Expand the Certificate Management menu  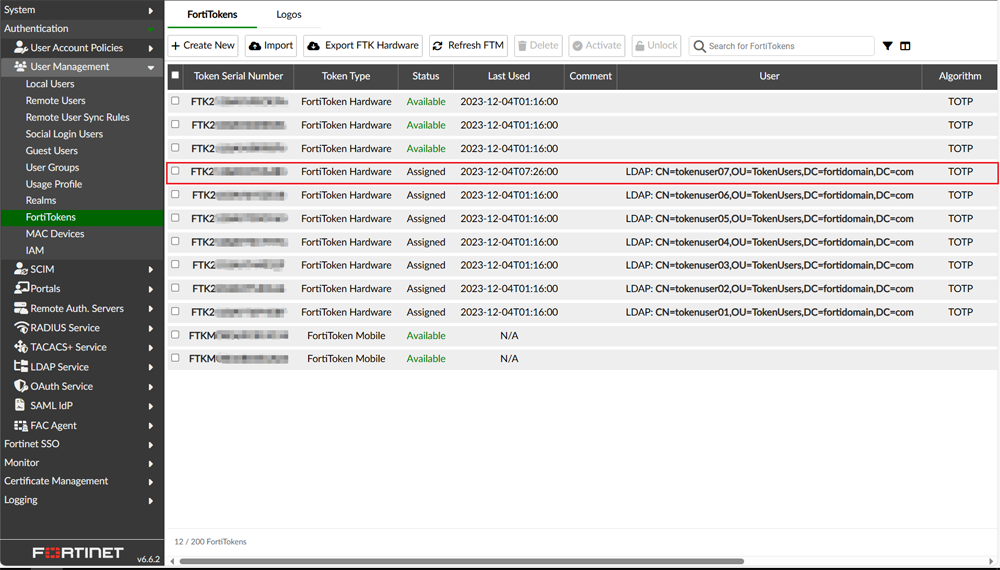tap(151, 481)
